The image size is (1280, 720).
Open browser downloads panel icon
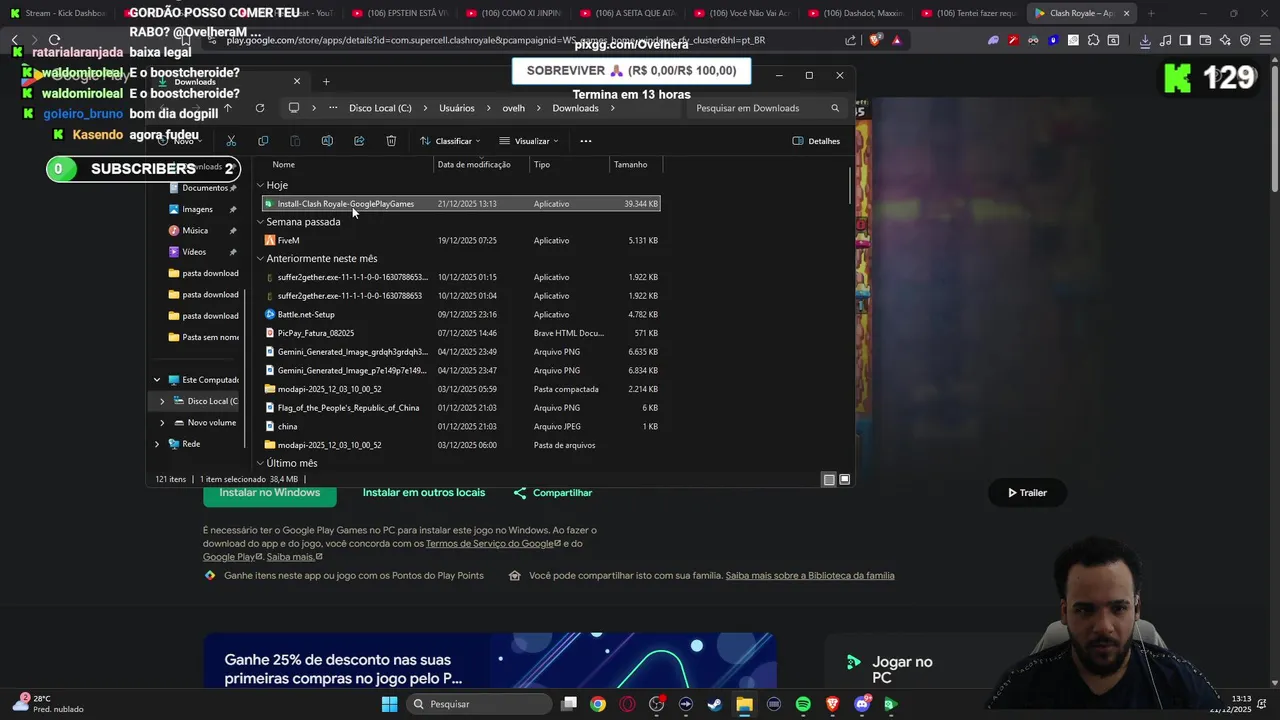pos(1145,40)
